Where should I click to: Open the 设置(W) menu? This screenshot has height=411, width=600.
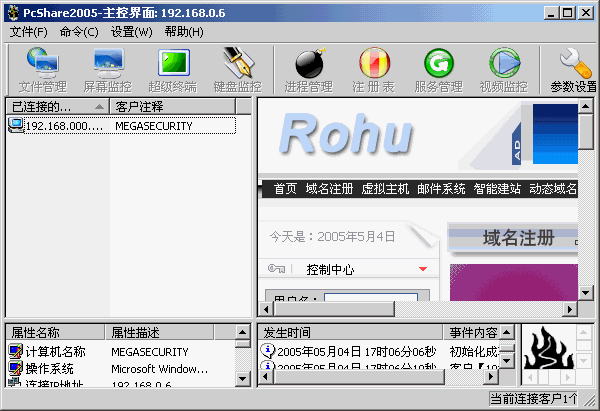131,32
